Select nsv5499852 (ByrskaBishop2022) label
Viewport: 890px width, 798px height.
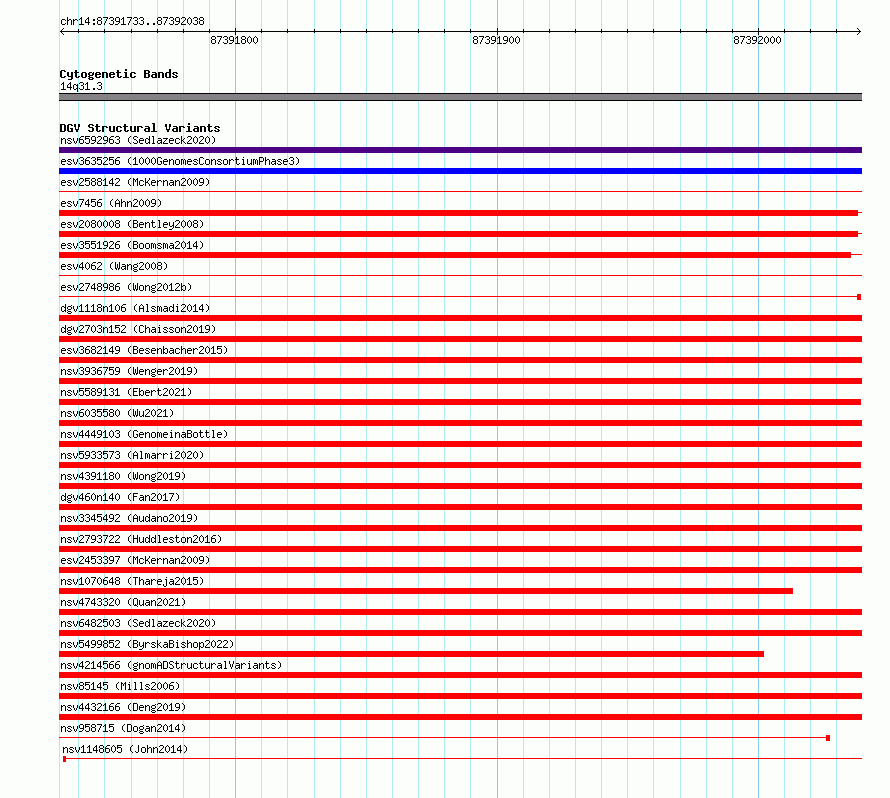[147, 644]
